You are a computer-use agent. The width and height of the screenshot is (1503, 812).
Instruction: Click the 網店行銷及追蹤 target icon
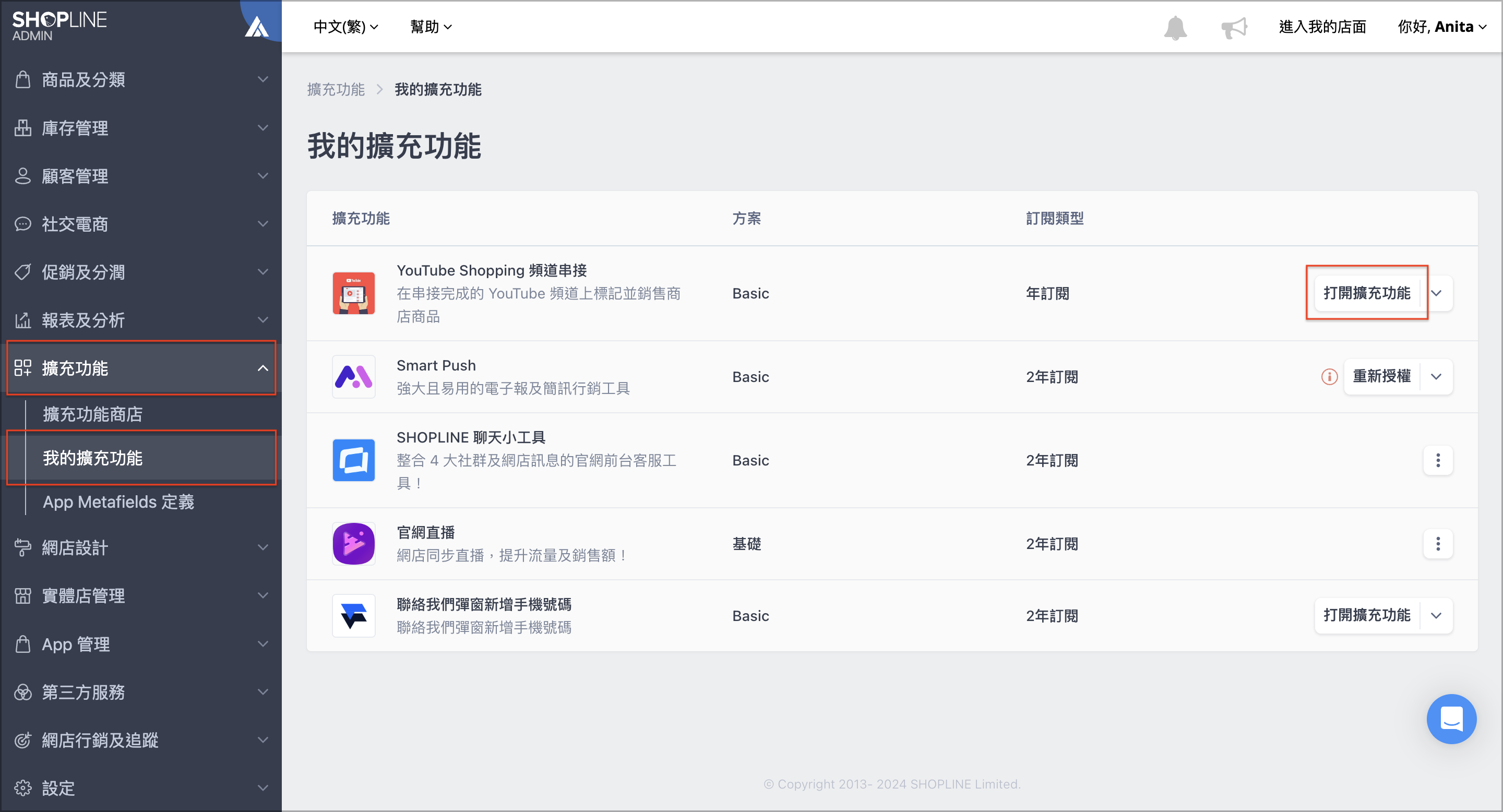23,741
